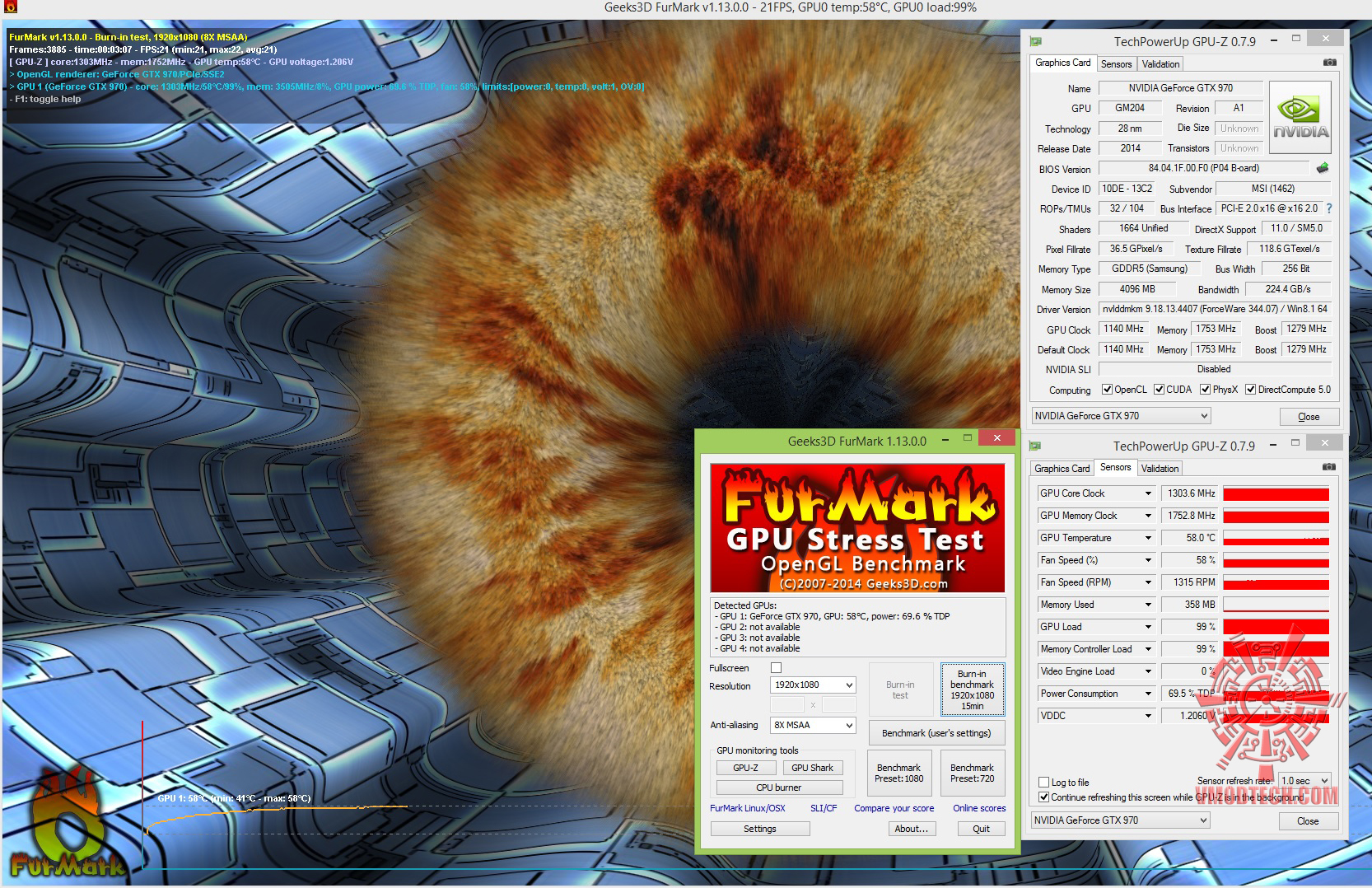Enable the Log to file checkbox

[x=1044, y=783]
